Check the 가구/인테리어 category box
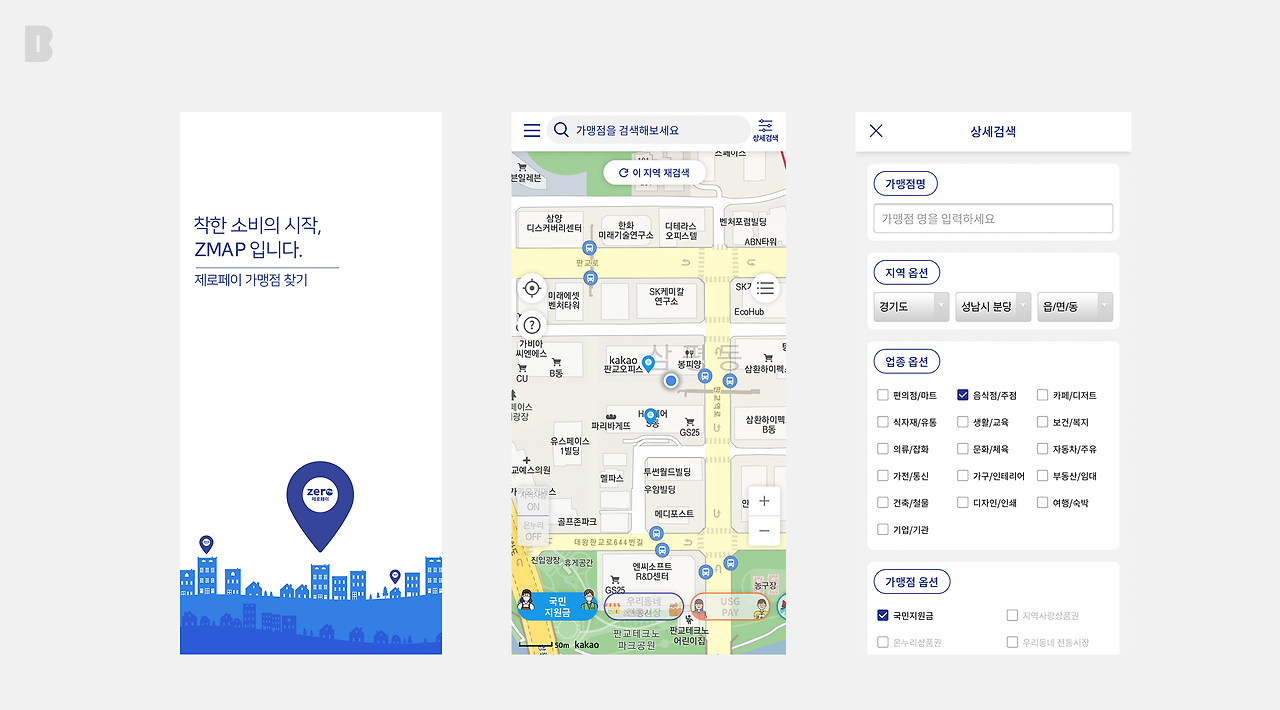Screen dimensions: 1280x710 [963, 476]
